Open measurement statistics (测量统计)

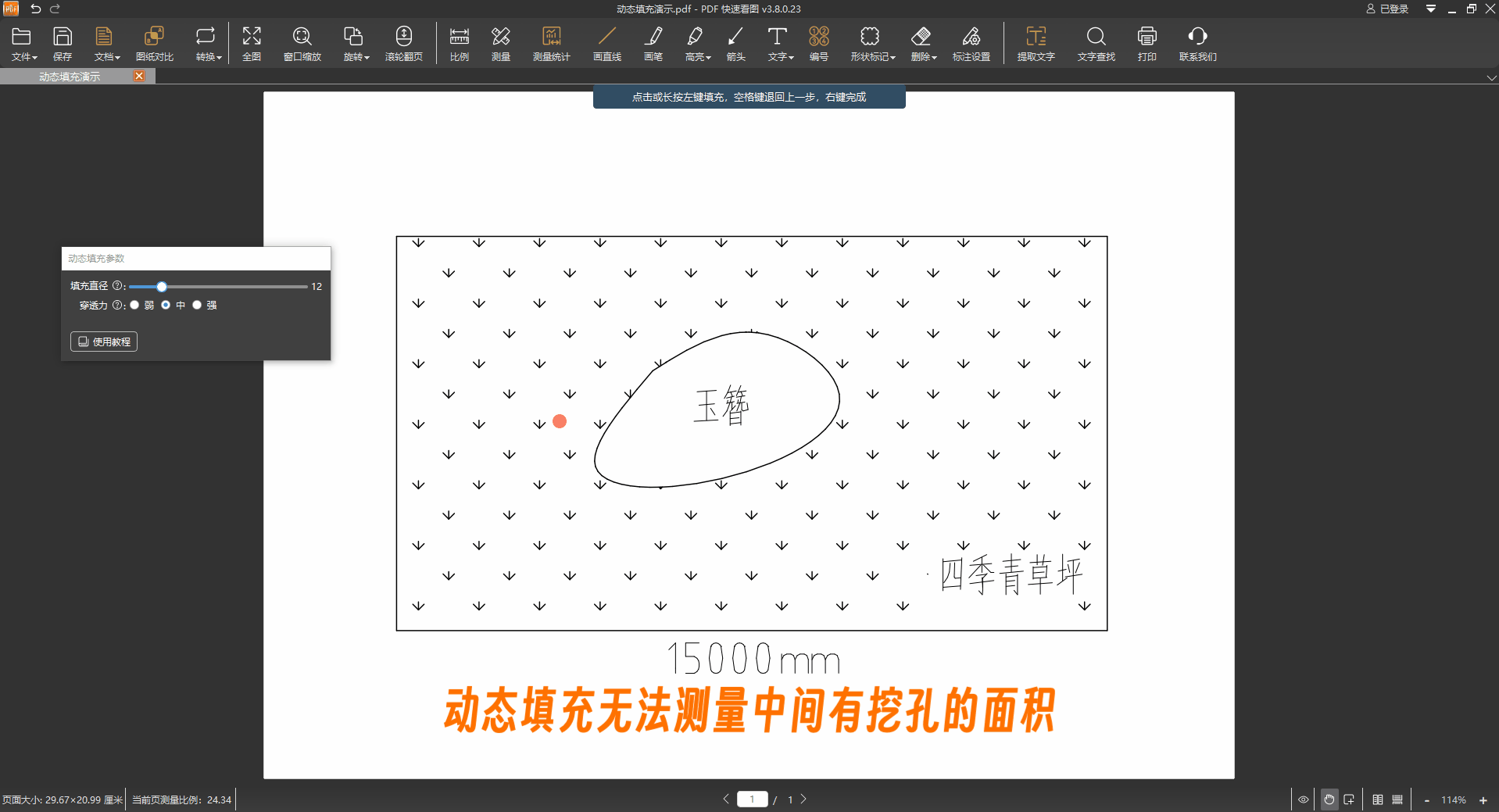coord(551,44)
